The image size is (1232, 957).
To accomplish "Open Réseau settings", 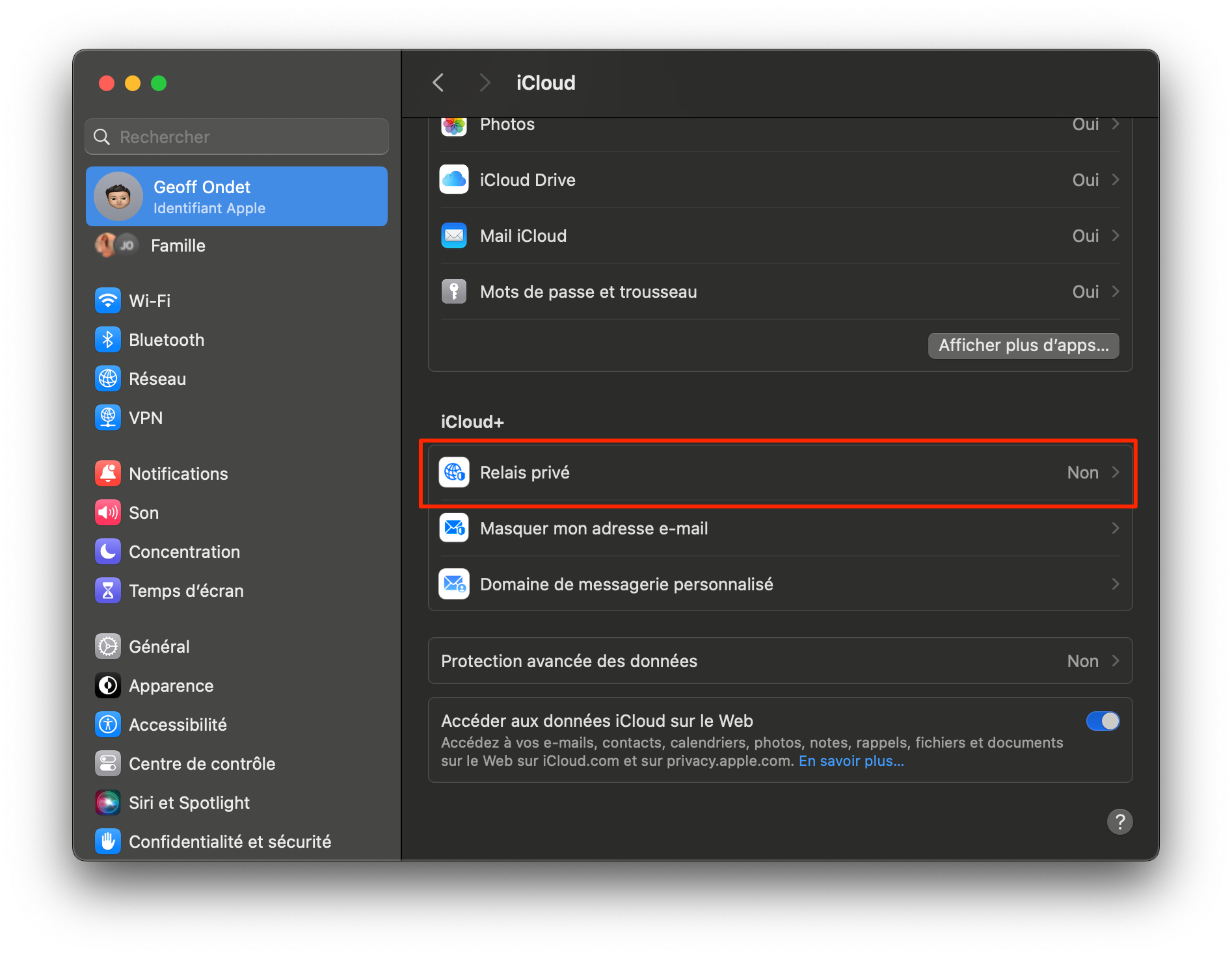I will pyautogui.click(x=237, y=378).
